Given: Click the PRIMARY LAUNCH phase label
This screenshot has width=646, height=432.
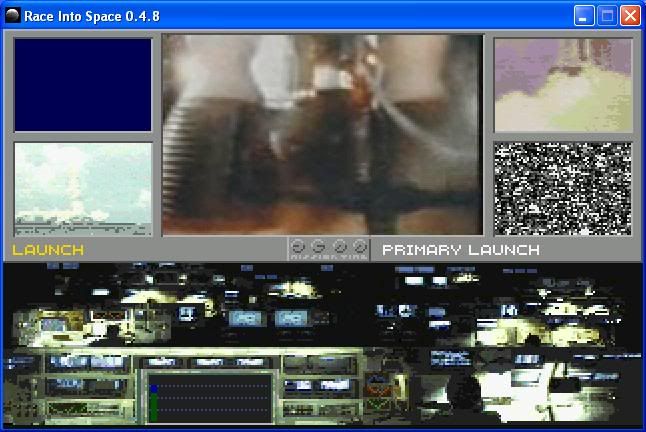Looking at the screenshot, I should click(461, 250).
